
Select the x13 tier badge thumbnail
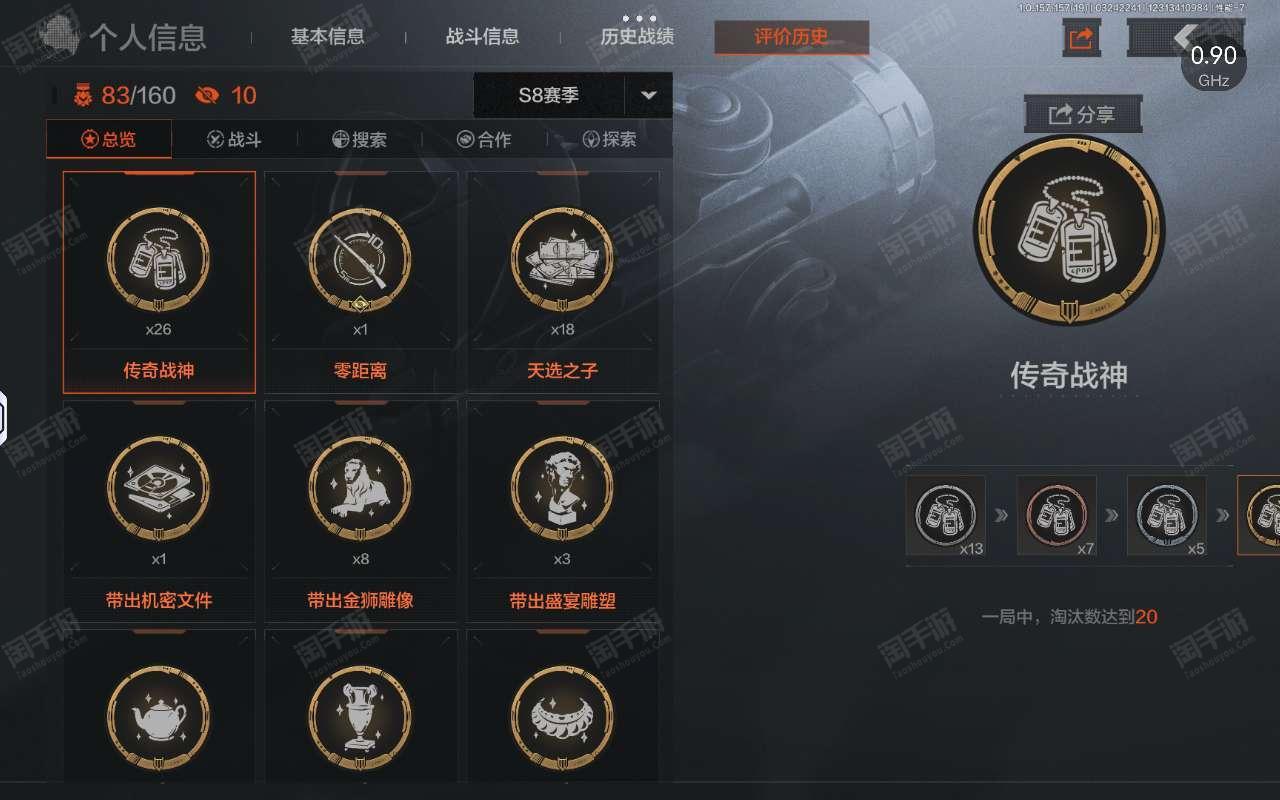[946, 515]
